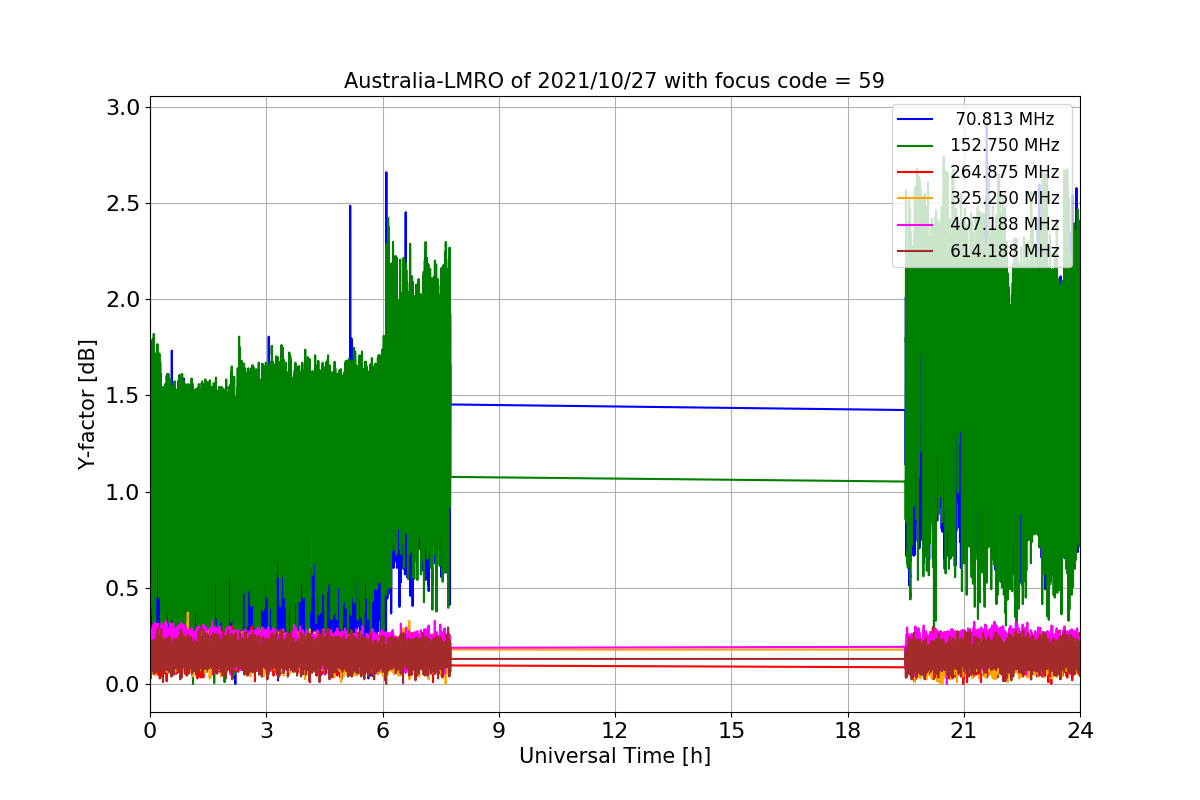Click the y-axis tick label 0.0
This screenshot has height=800, width=1200.
123,685
